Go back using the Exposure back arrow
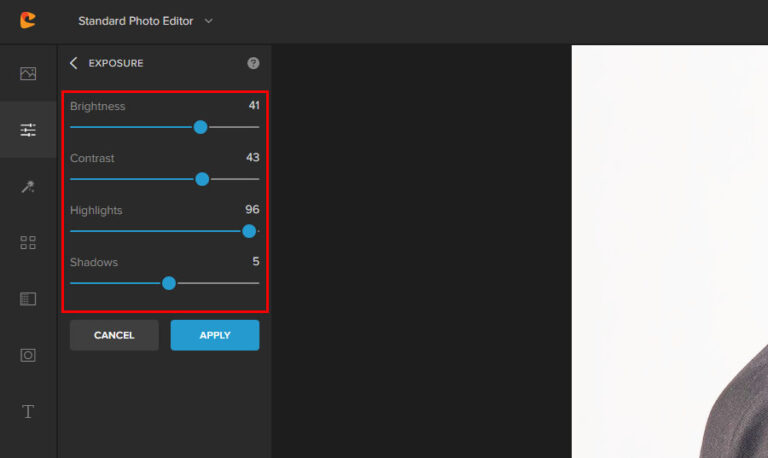This screenshot has width=768, height=458. click(x=73, y=63)
